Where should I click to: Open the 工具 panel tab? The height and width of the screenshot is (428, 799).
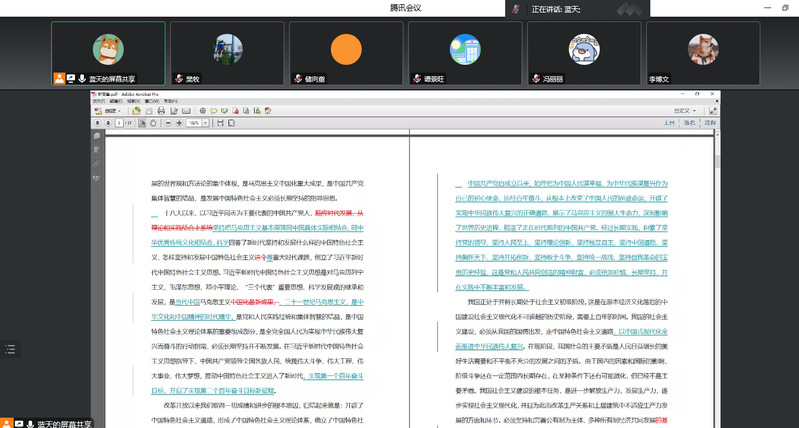point(668,123)
